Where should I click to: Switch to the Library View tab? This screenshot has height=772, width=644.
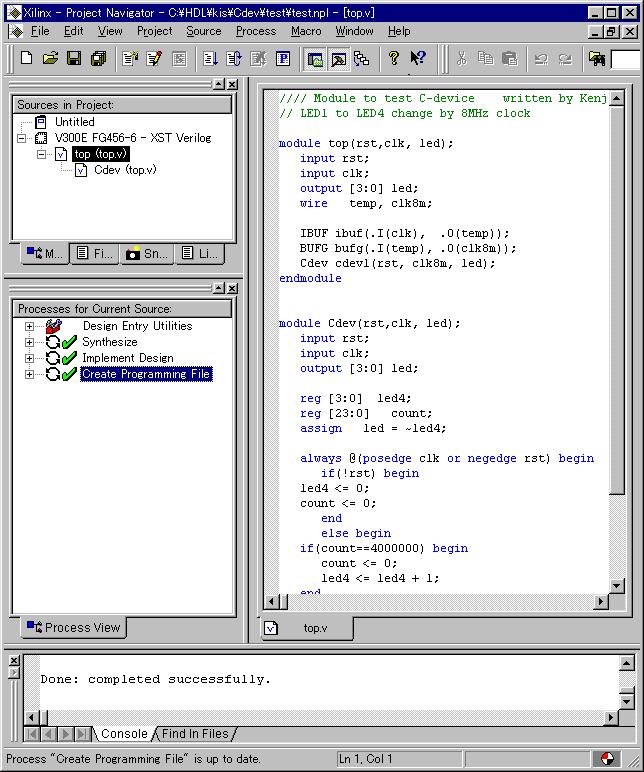[x=200, y=254]
